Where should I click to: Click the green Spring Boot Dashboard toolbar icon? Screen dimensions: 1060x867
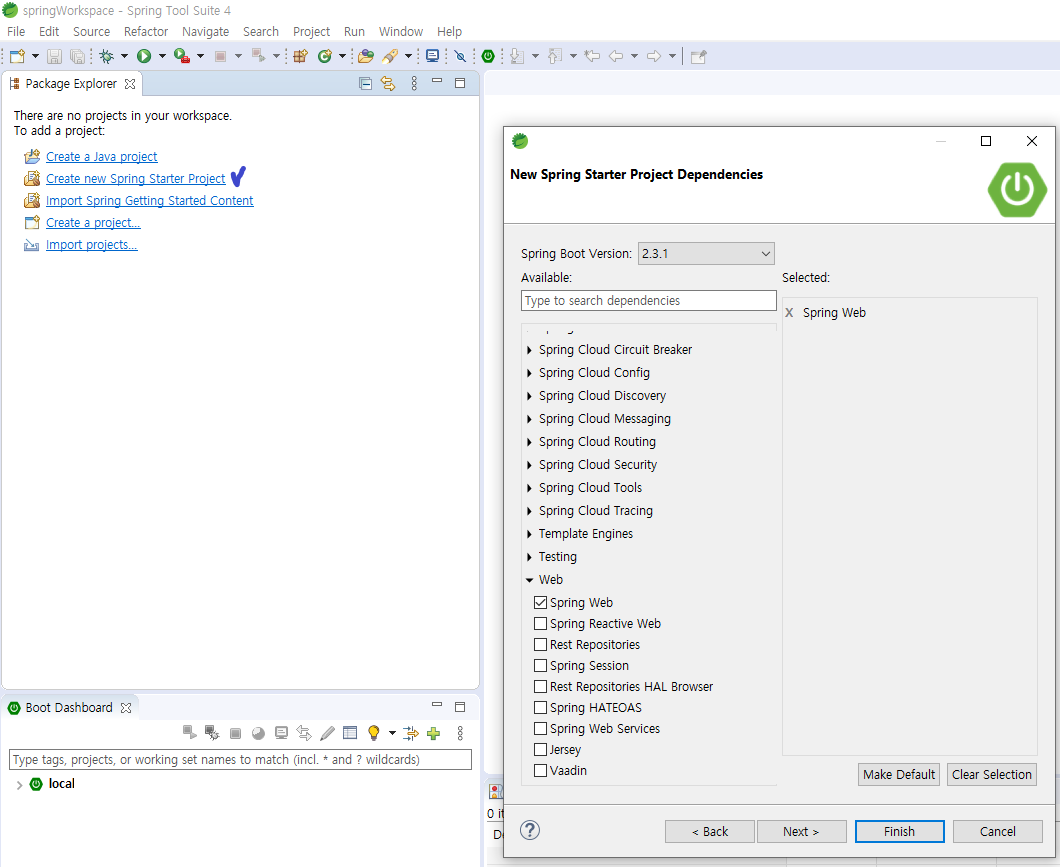(488, 56)
